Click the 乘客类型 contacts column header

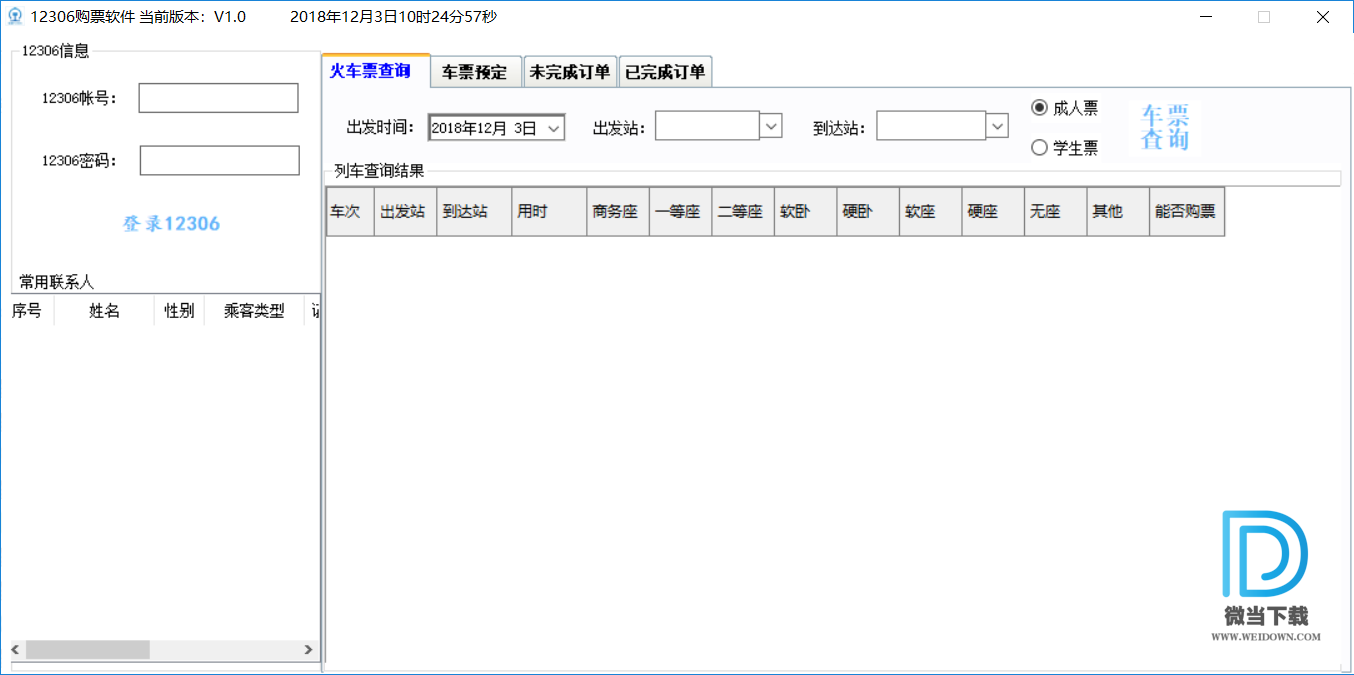pos(254,311)
